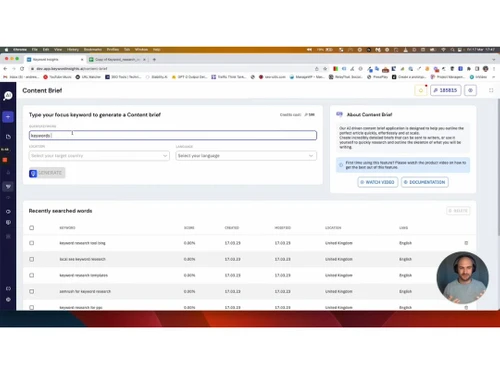Click the purple plus button in sidebar
This screenshot has width=500, height=375.
(8, 117)
